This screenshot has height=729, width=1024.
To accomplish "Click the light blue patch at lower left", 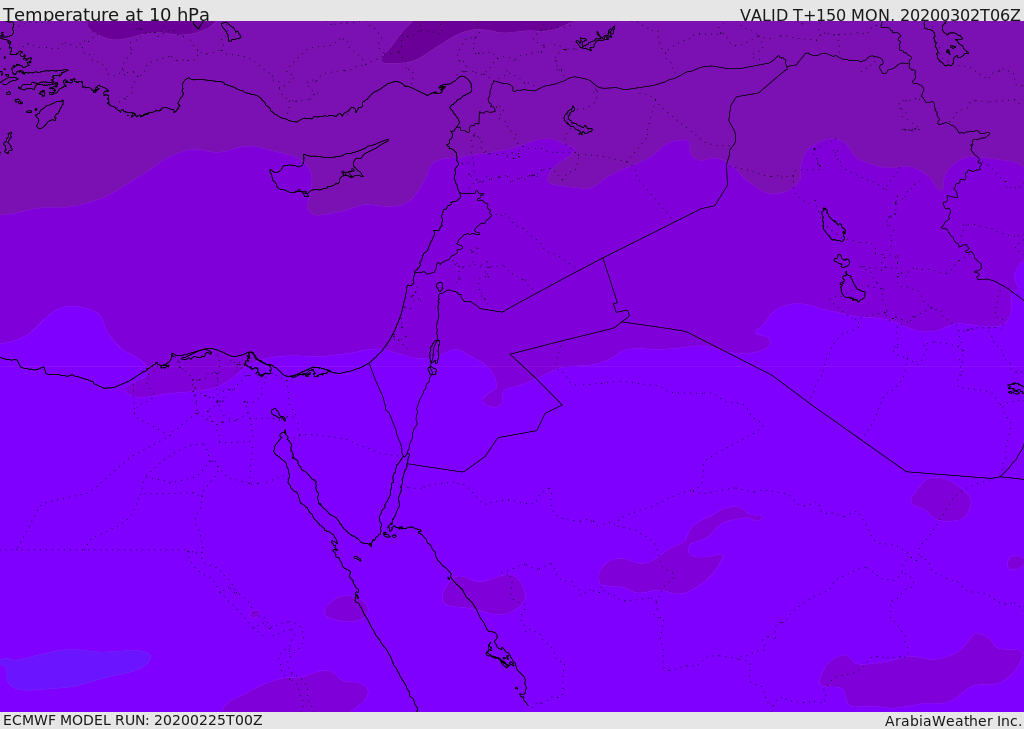I will click(75, 668).
